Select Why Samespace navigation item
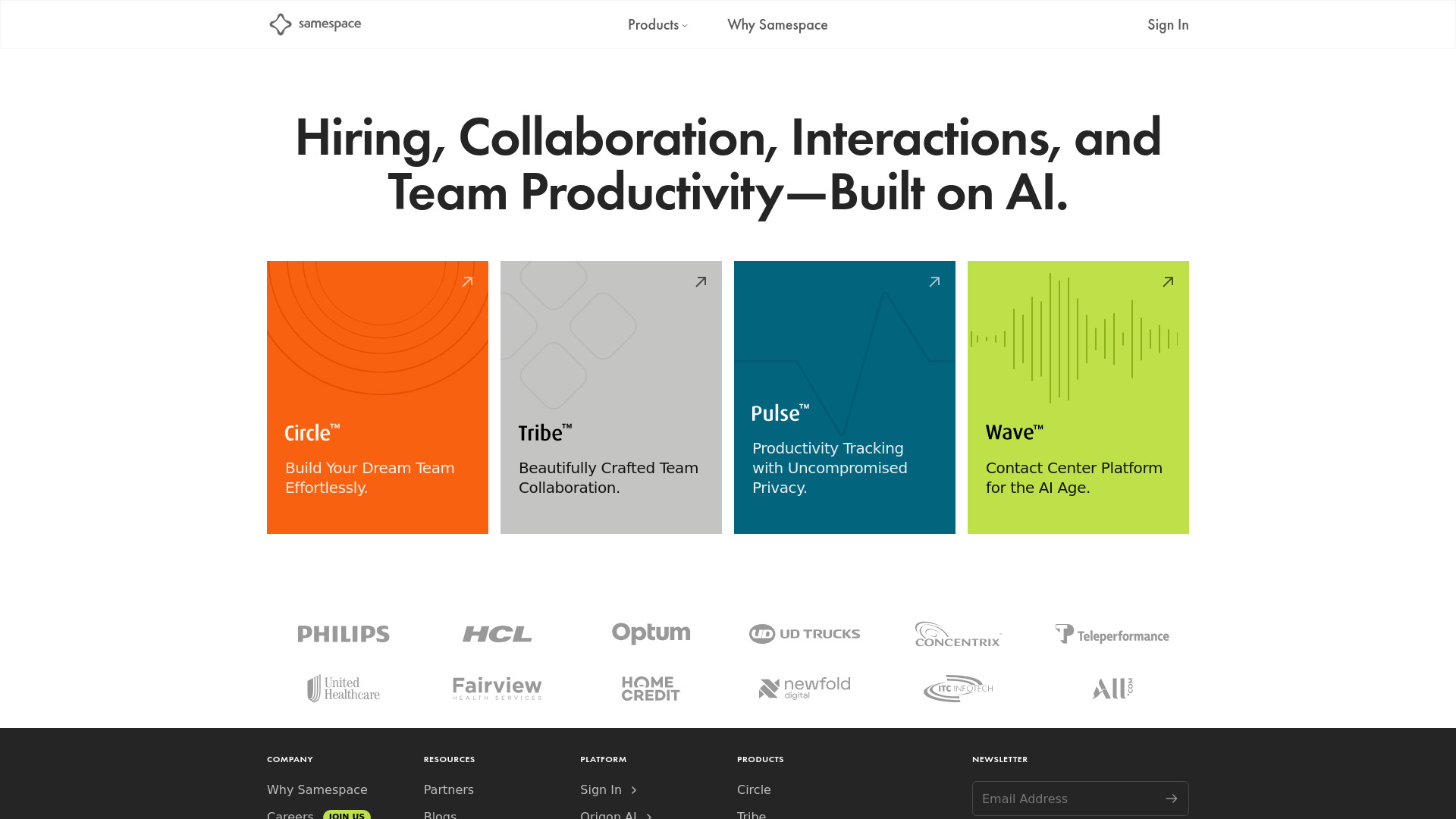 coord(777,24)
